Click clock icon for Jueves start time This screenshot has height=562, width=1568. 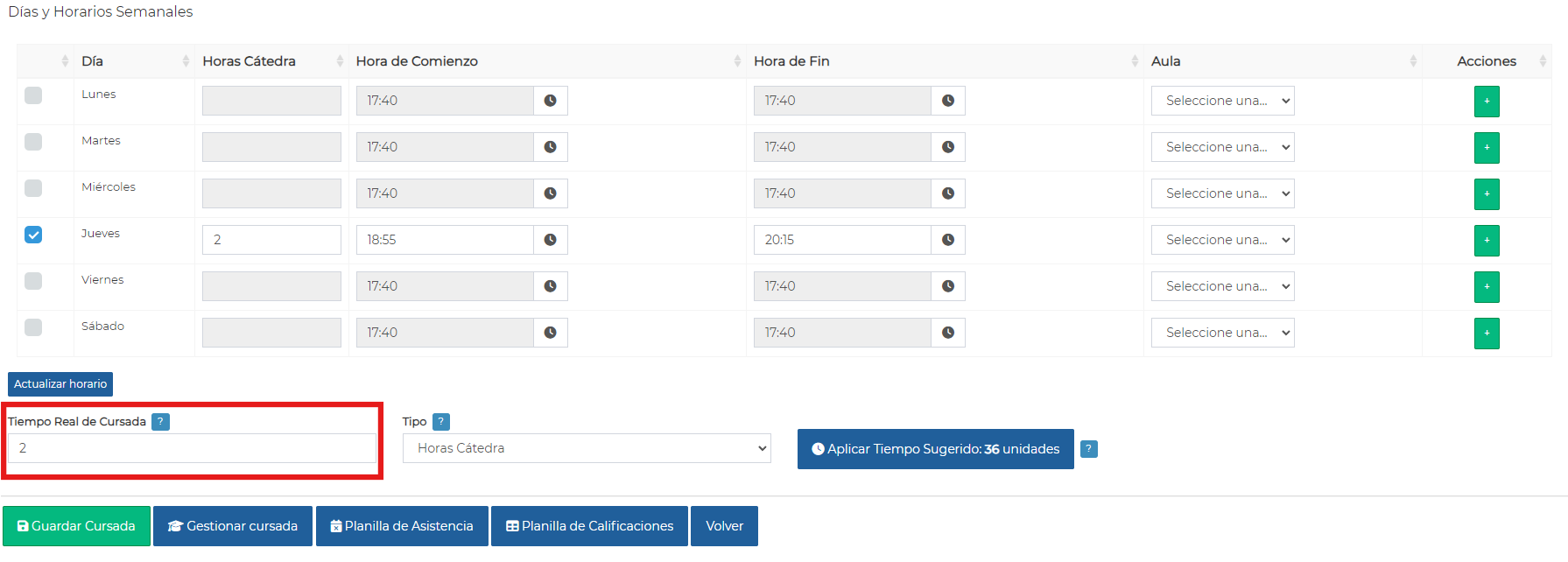coord(550,240)
